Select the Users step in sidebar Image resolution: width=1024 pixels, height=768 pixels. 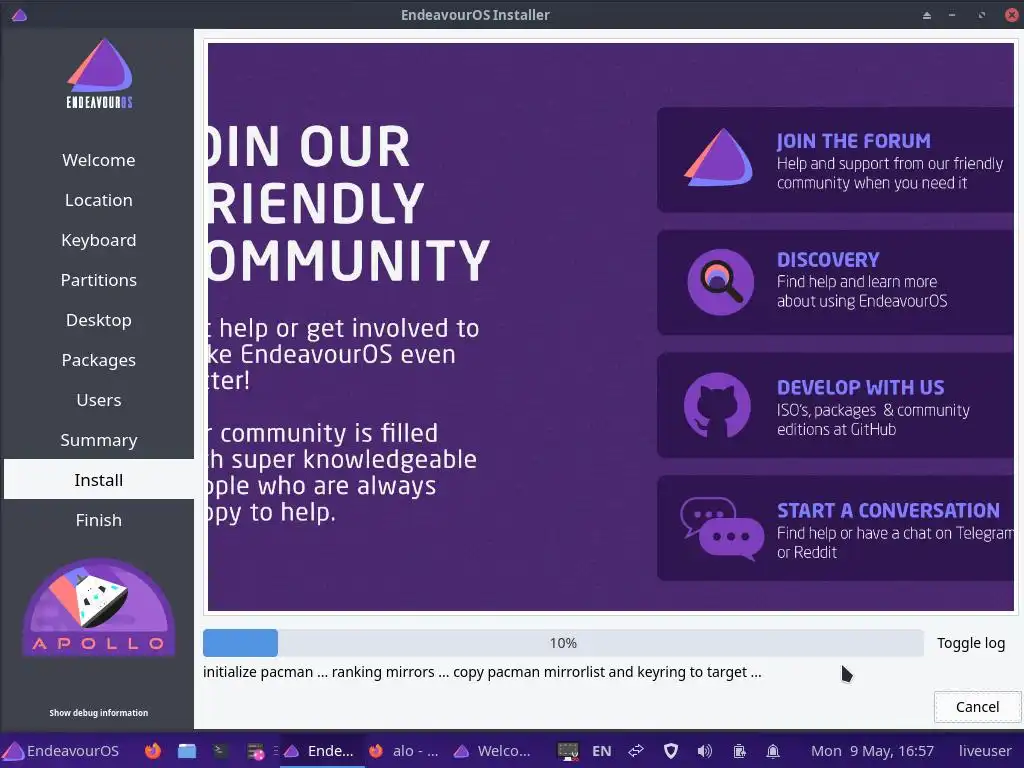tap(99, 400)
